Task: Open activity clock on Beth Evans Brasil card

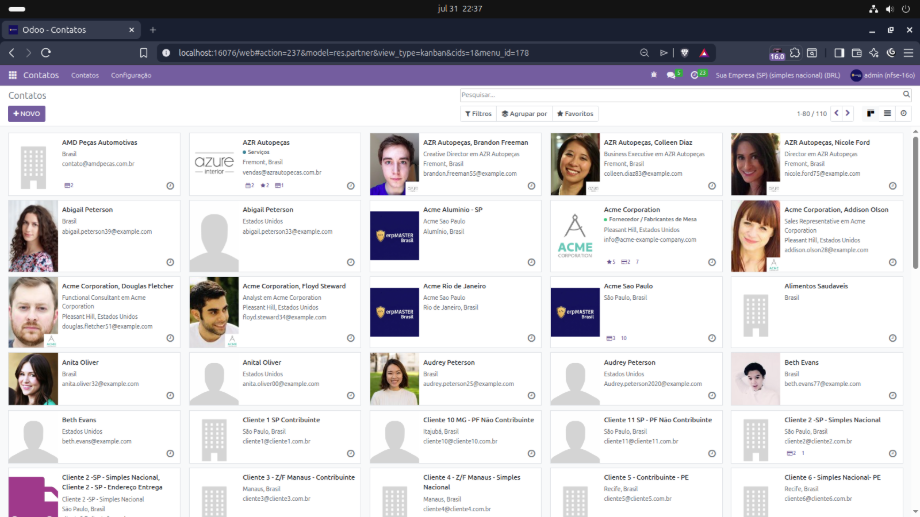Action: click(892, 396)
